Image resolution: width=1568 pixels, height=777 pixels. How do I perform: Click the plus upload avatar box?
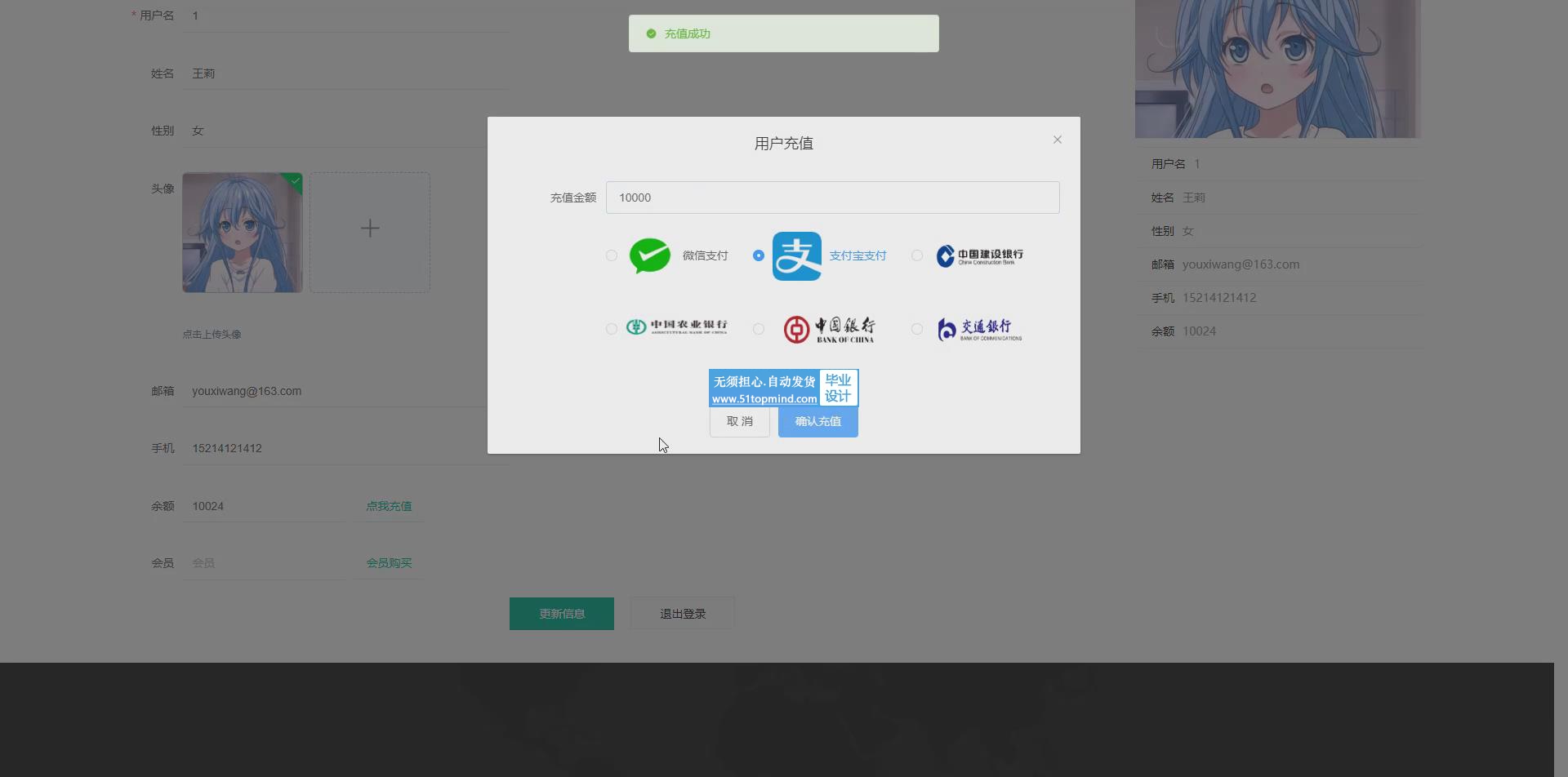[370, 233]
